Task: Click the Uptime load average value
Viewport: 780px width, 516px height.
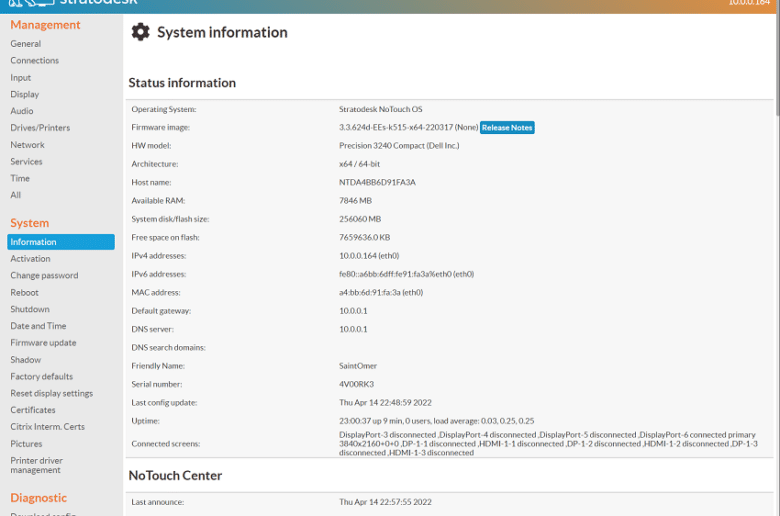Action: coord(436,421)
